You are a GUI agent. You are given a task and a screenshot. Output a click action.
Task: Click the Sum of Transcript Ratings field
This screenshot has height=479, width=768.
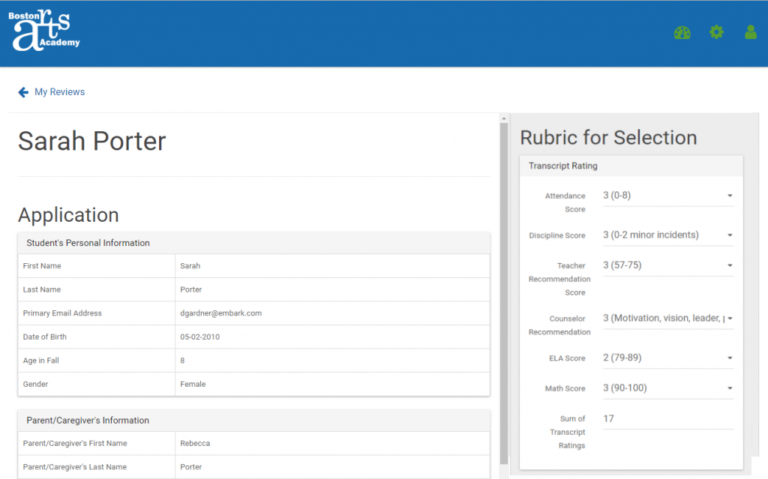[667, 419]
